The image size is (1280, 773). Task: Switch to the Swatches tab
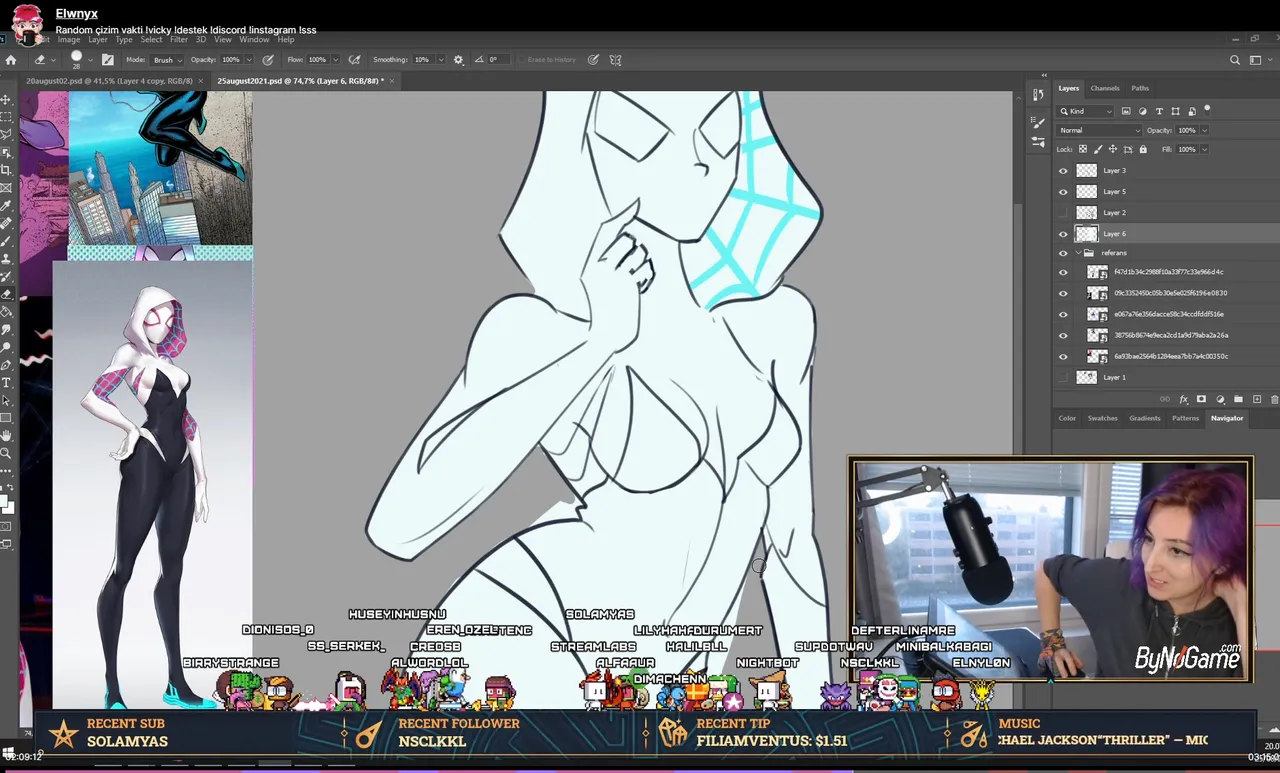coord(1102,418)
